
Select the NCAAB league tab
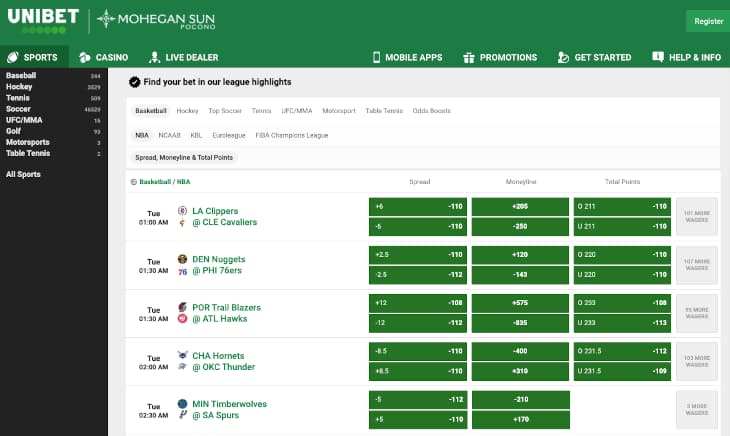click(169, 135)
